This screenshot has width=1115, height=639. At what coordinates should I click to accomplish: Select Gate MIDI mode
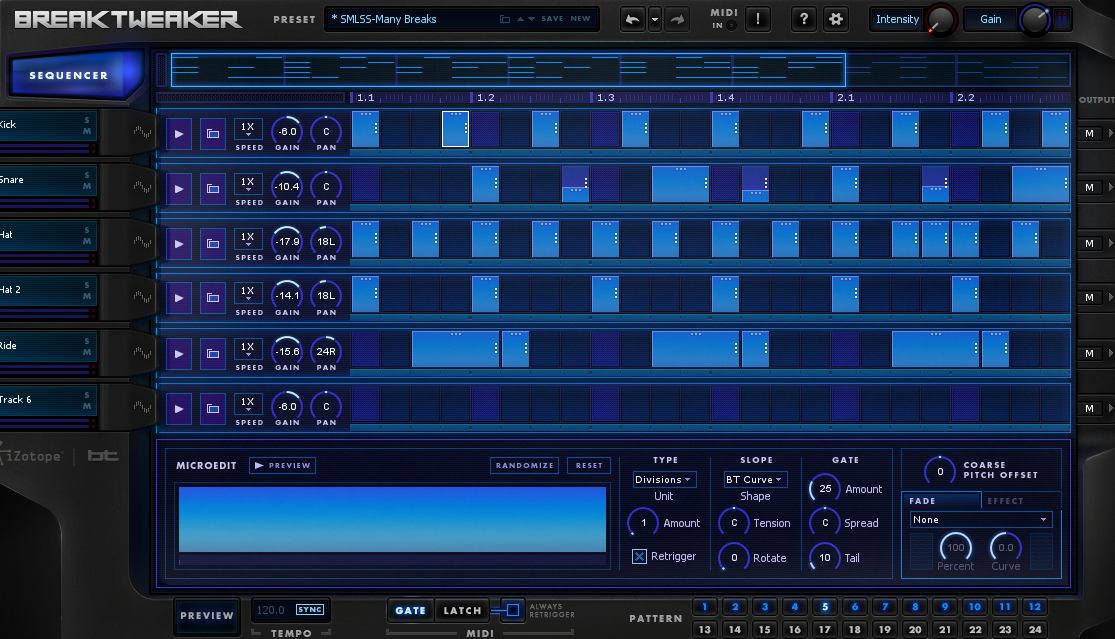click(x=410, y=611)
